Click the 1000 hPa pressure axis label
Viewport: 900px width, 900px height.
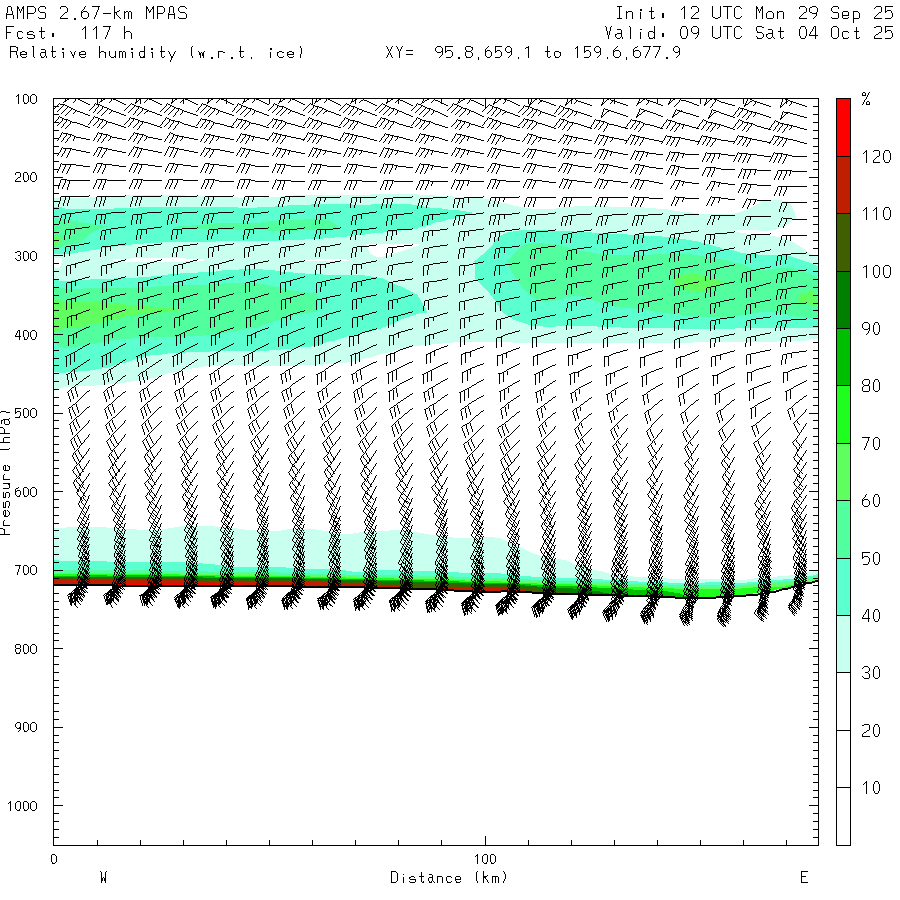pos(22,806)
